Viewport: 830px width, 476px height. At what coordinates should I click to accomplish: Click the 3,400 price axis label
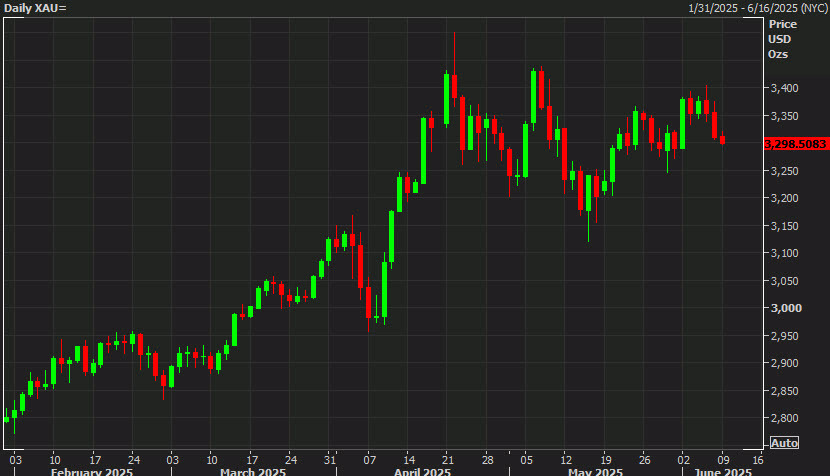tap(785, 89)
